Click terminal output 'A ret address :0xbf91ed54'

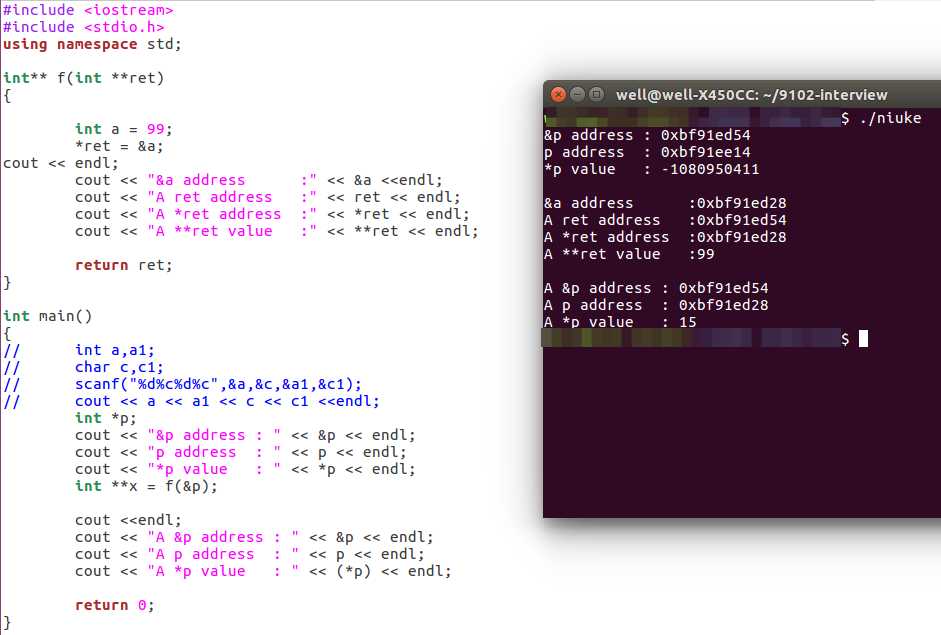pos(666,220)
